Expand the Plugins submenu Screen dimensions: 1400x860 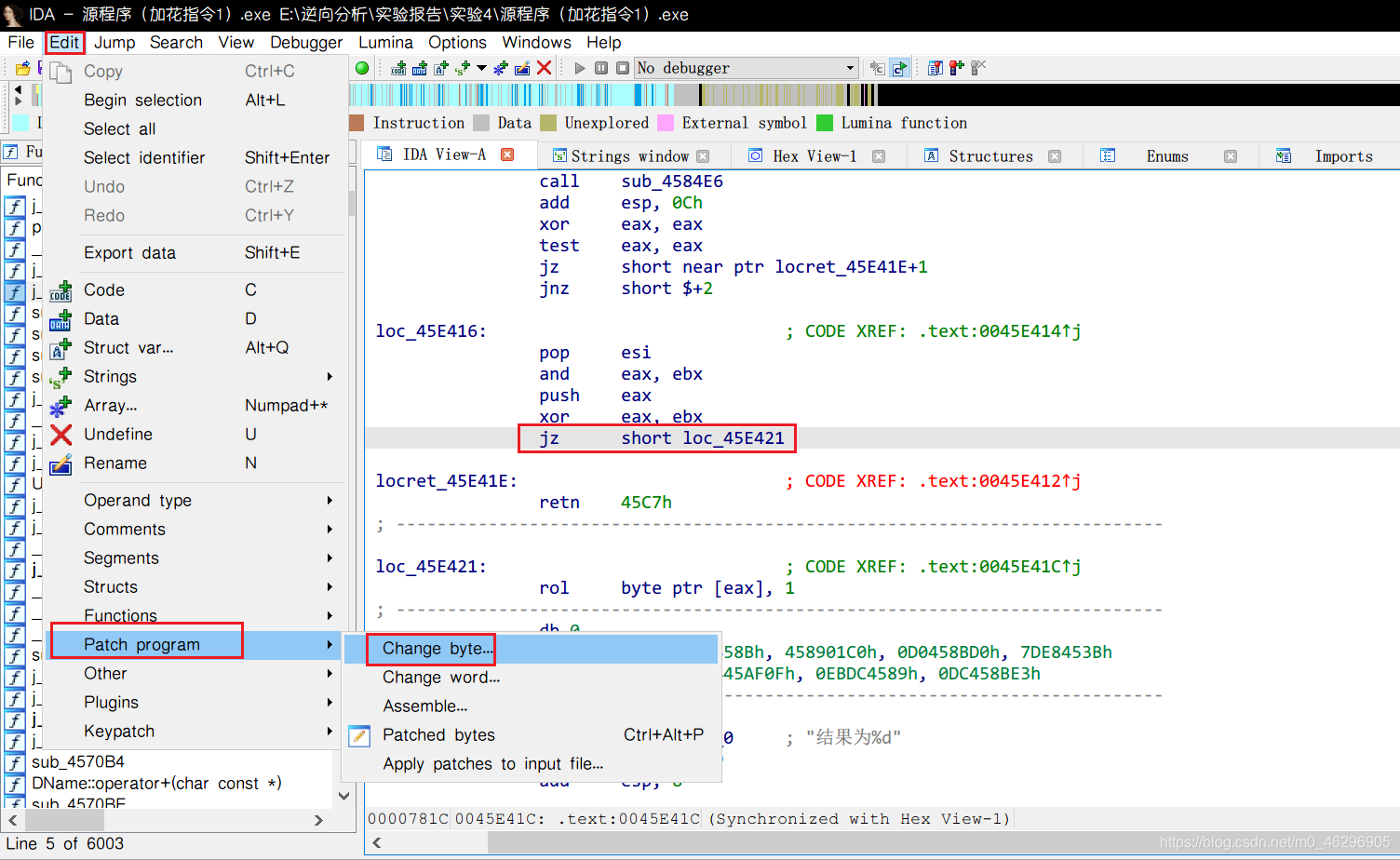195,703
